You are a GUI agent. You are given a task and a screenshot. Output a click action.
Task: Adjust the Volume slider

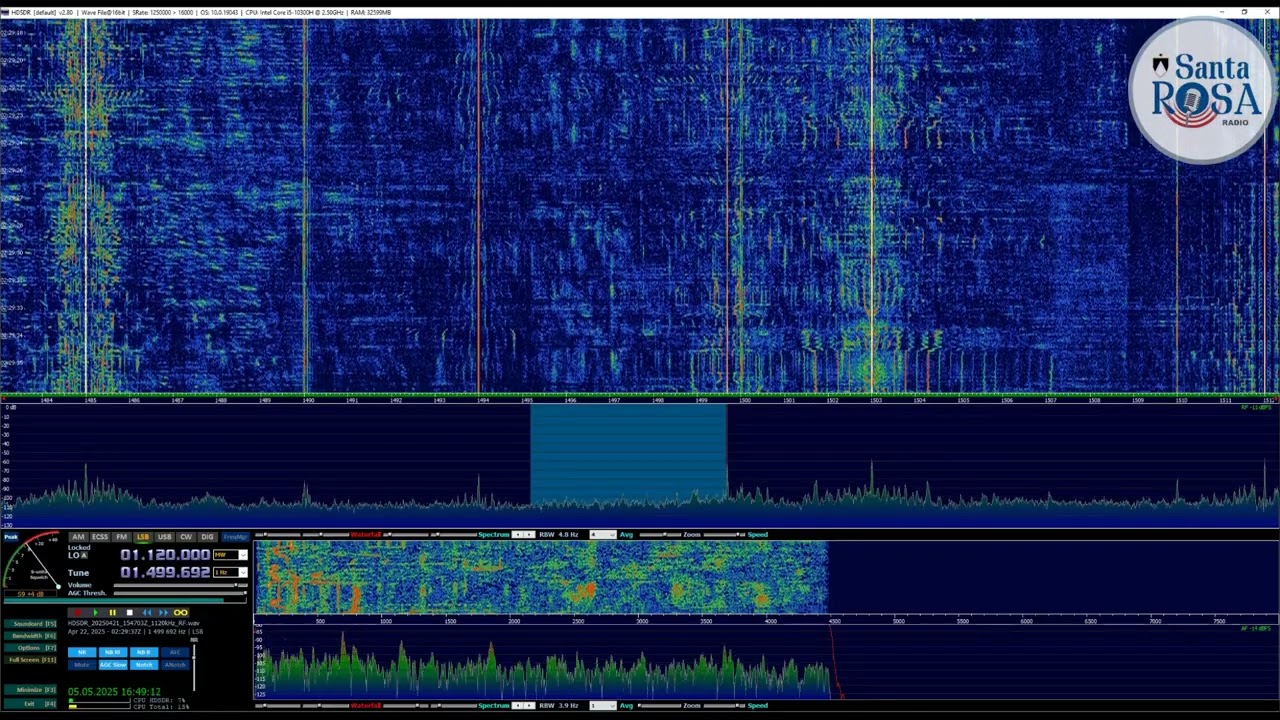[181, 585]
